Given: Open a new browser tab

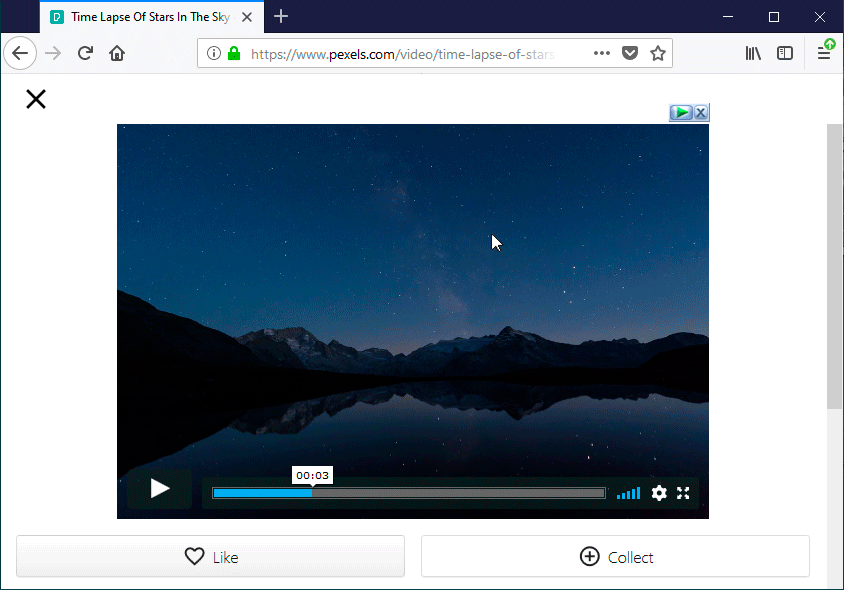Looking at the screenshot, I should pos(280,16).
